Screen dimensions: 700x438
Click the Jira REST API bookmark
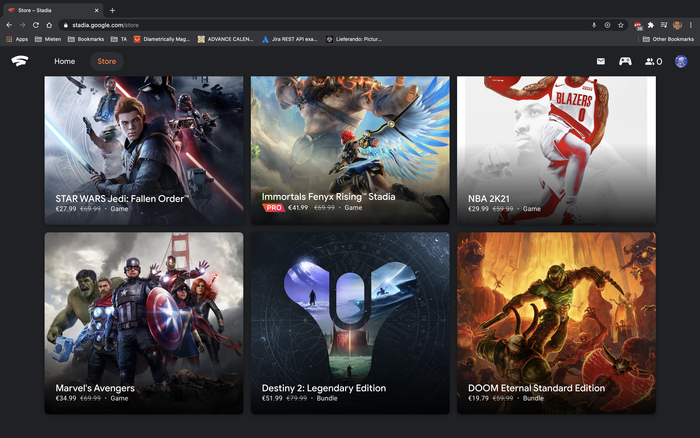289,39
